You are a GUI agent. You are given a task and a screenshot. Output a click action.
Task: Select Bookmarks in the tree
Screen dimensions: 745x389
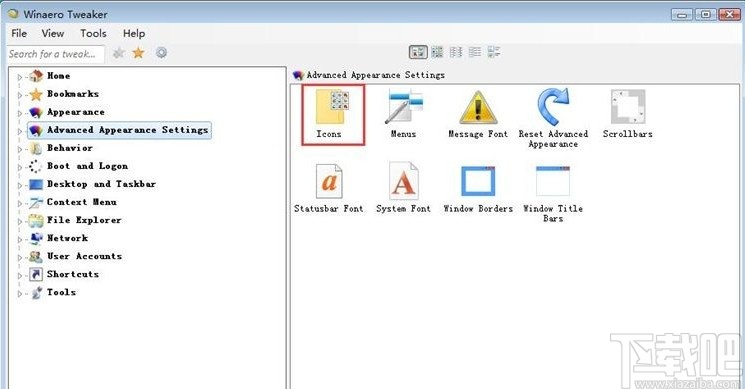pyautogui.click(x=73, y=94)
